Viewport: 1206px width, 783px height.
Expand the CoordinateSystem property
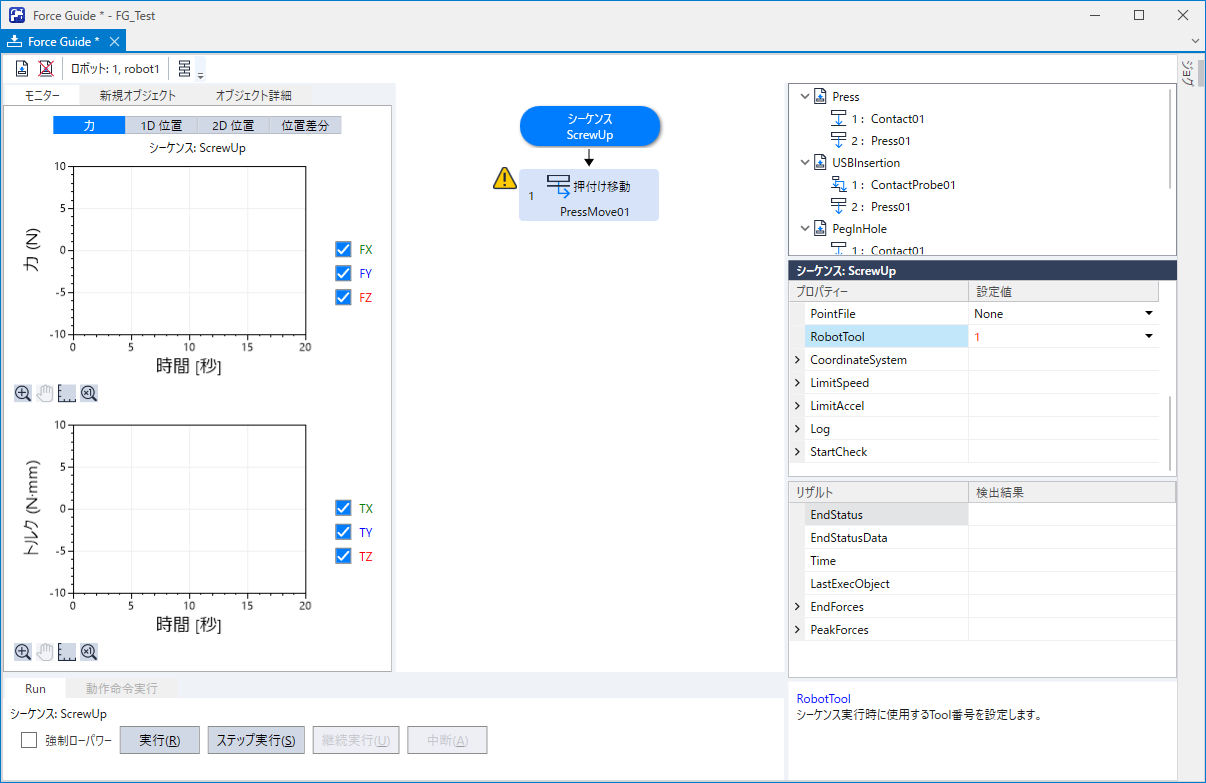[x=797, y=360]
